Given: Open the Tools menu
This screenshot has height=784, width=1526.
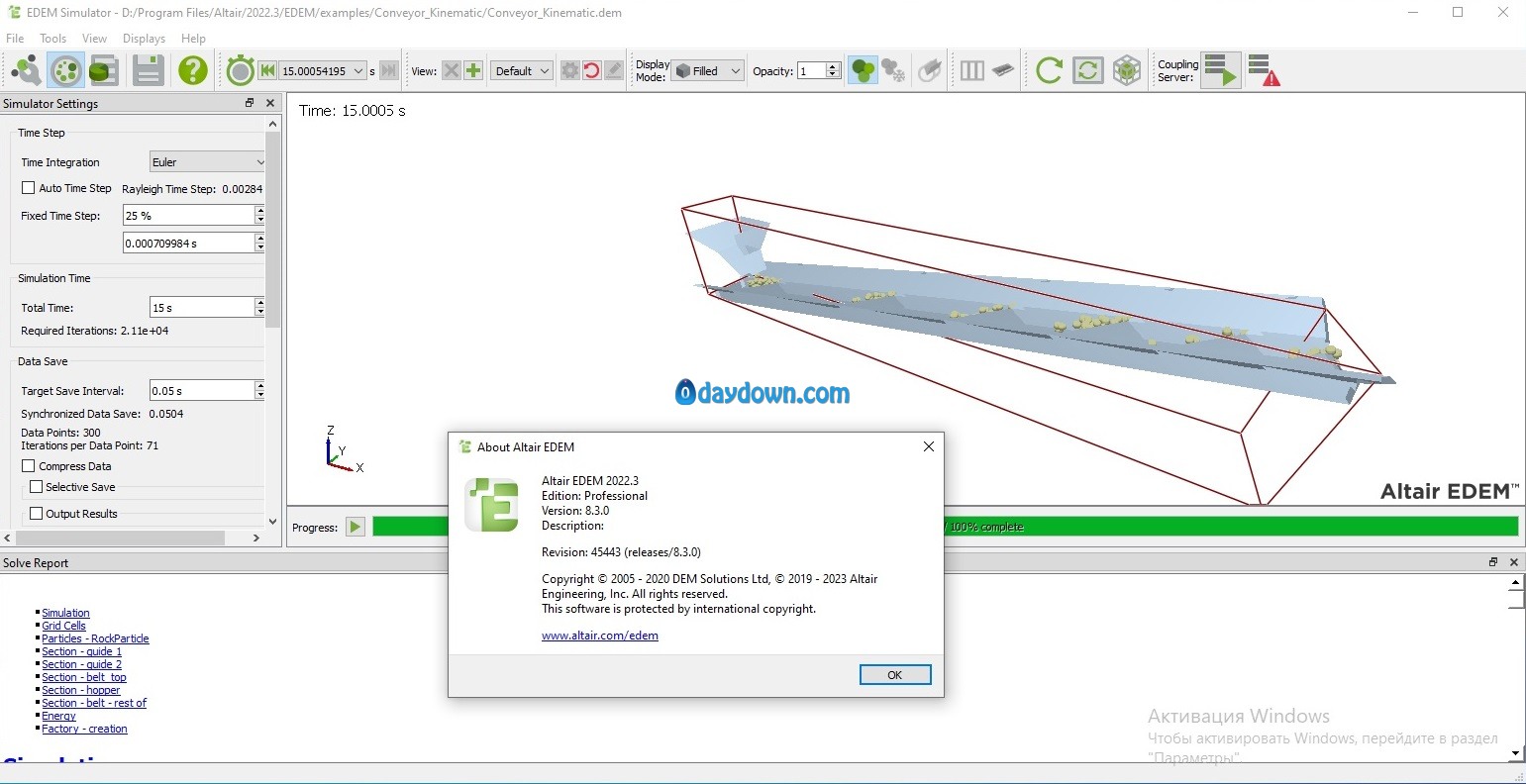Looking at the screenshot, I should coord(53,39).
